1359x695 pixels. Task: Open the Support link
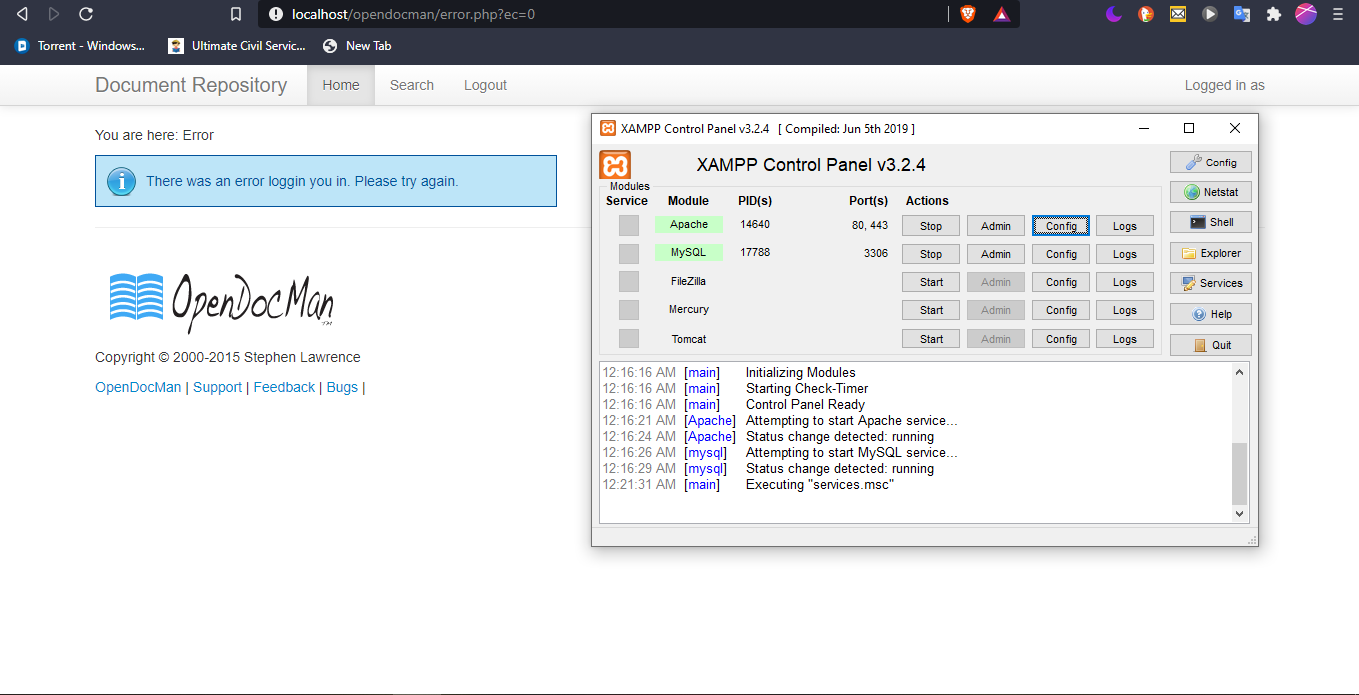coord(217,386)
